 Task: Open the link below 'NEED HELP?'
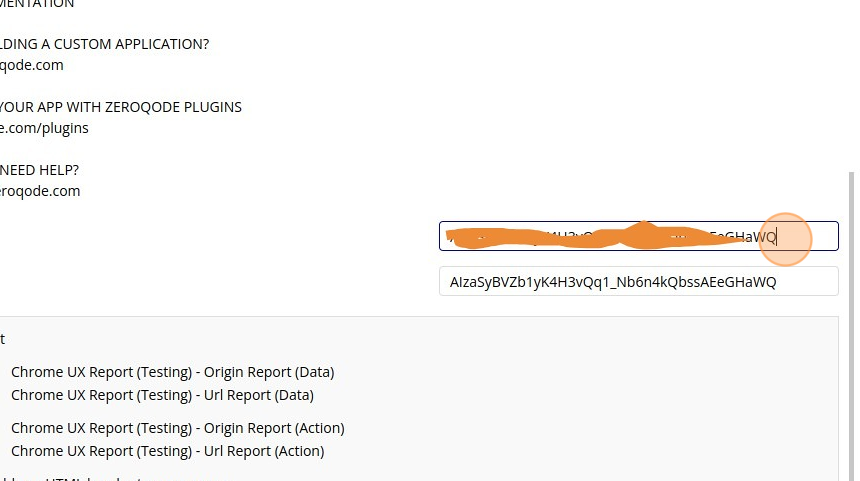(x=40, y=191)
